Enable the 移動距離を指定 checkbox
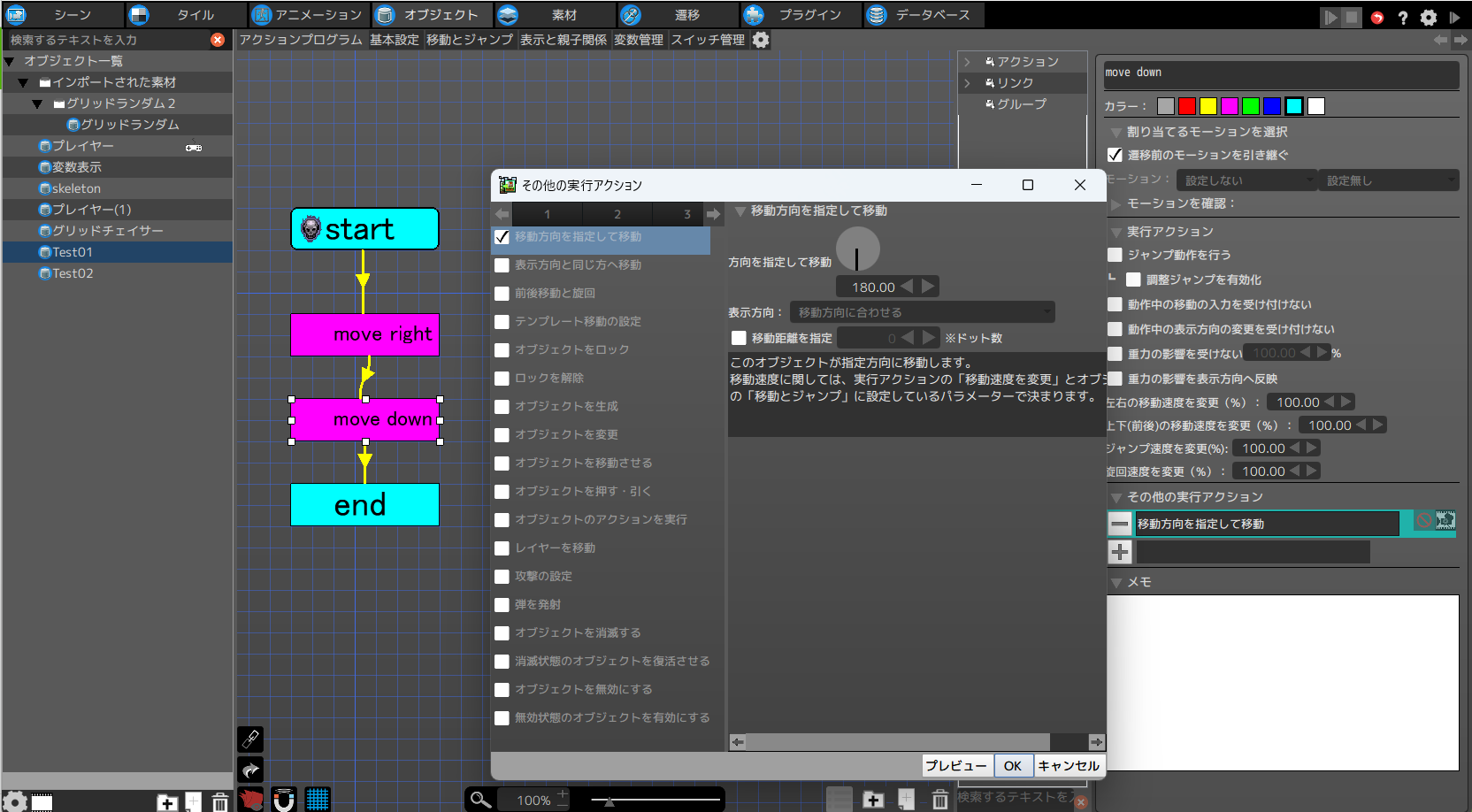1472x812 pixels. click(x=739, y=338)
